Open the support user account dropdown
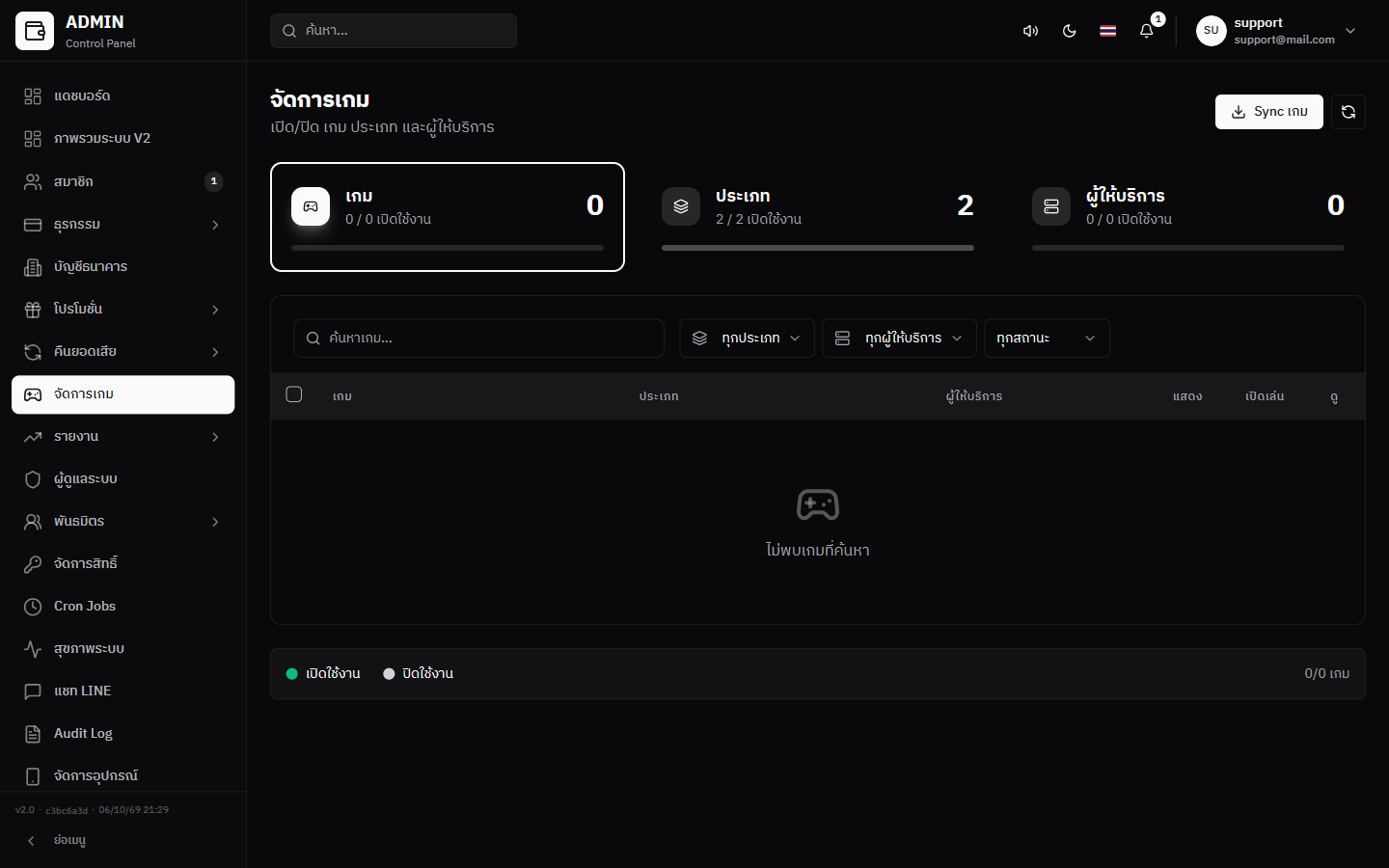The image size is (1389, 868). click(x=1277, y=31)
